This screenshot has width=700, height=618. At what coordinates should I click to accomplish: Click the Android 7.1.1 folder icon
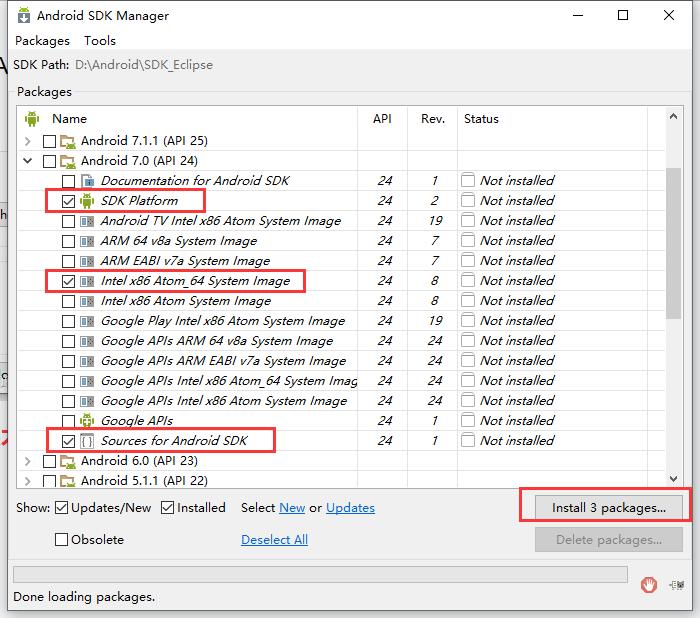68,142
